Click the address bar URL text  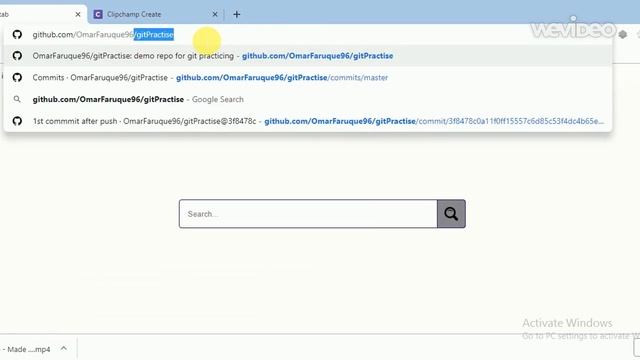pyautogui.click(x=103, y=35)
